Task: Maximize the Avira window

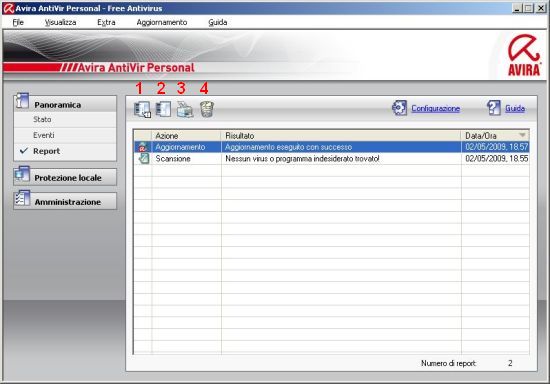Action: [529, 8]
